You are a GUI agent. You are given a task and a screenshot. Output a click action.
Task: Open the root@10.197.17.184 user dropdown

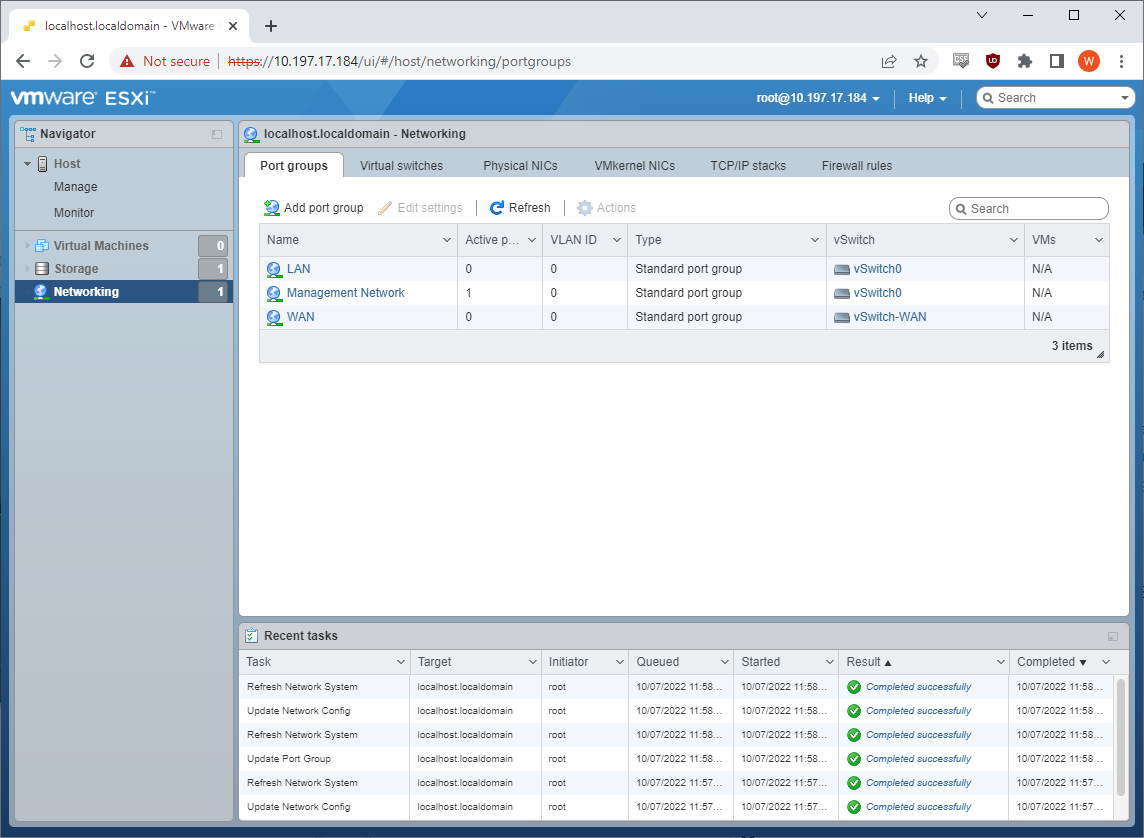[x=818, y=98]
